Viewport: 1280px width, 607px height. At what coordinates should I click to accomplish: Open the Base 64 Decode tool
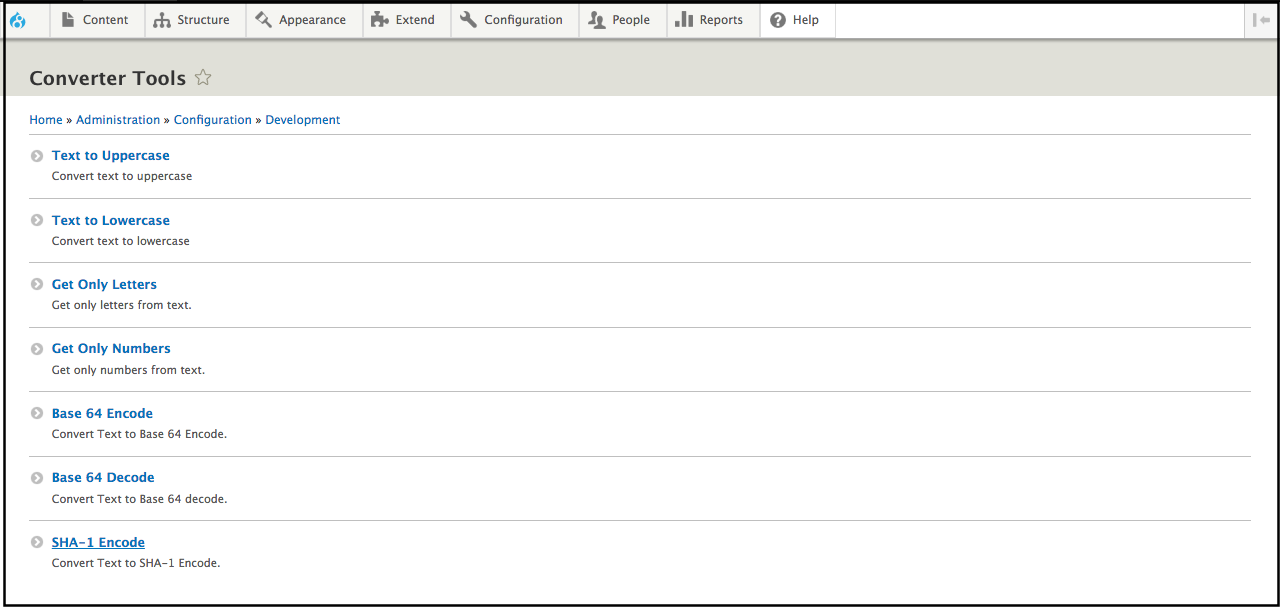pos(103,478)
